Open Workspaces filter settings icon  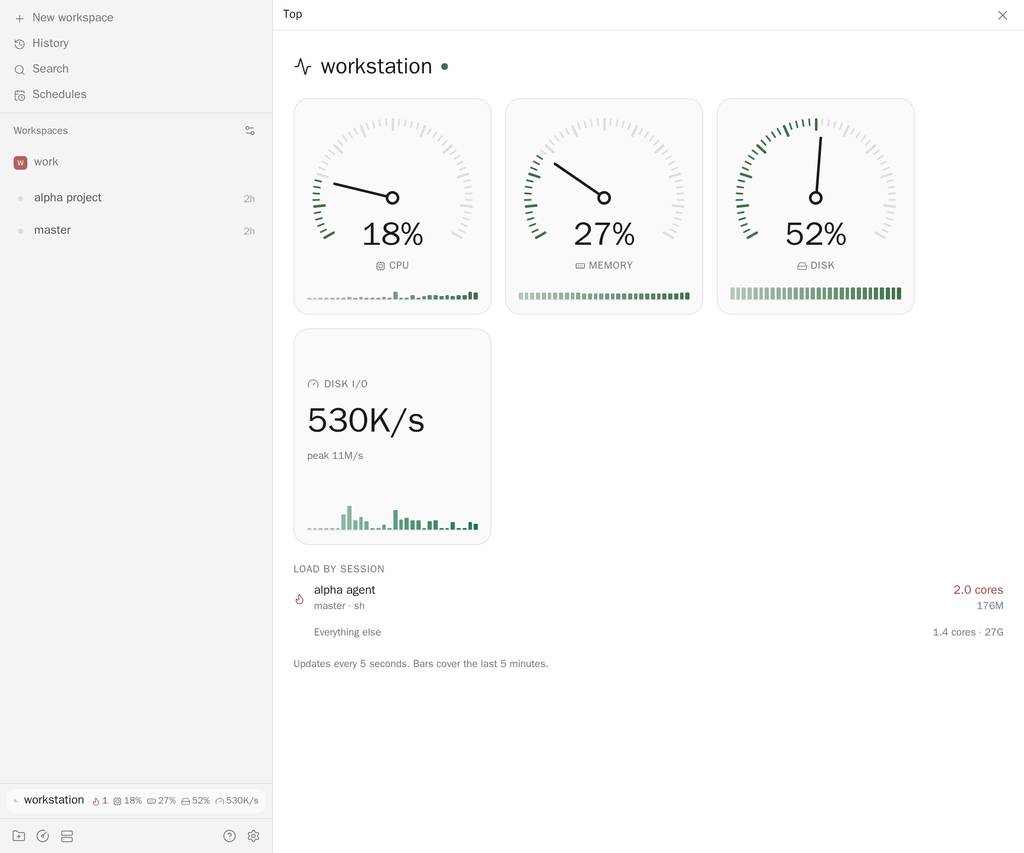coord(249,131)
